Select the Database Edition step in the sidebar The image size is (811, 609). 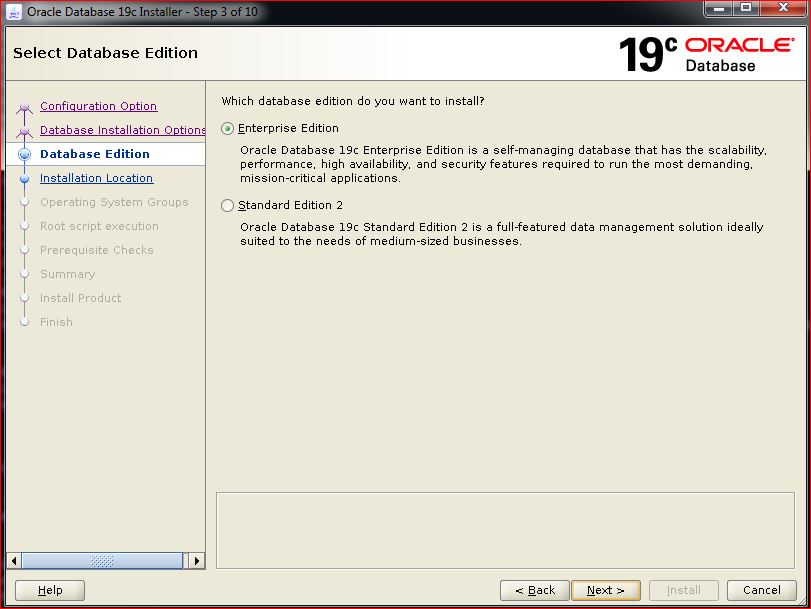point(95,155)
